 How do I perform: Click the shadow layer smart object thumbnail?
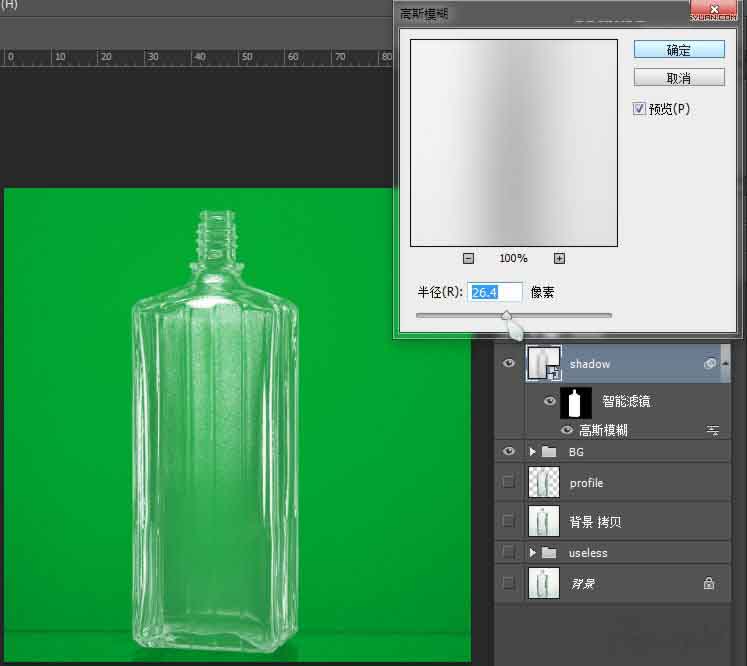pyautogui.click(x=544, y=363)
